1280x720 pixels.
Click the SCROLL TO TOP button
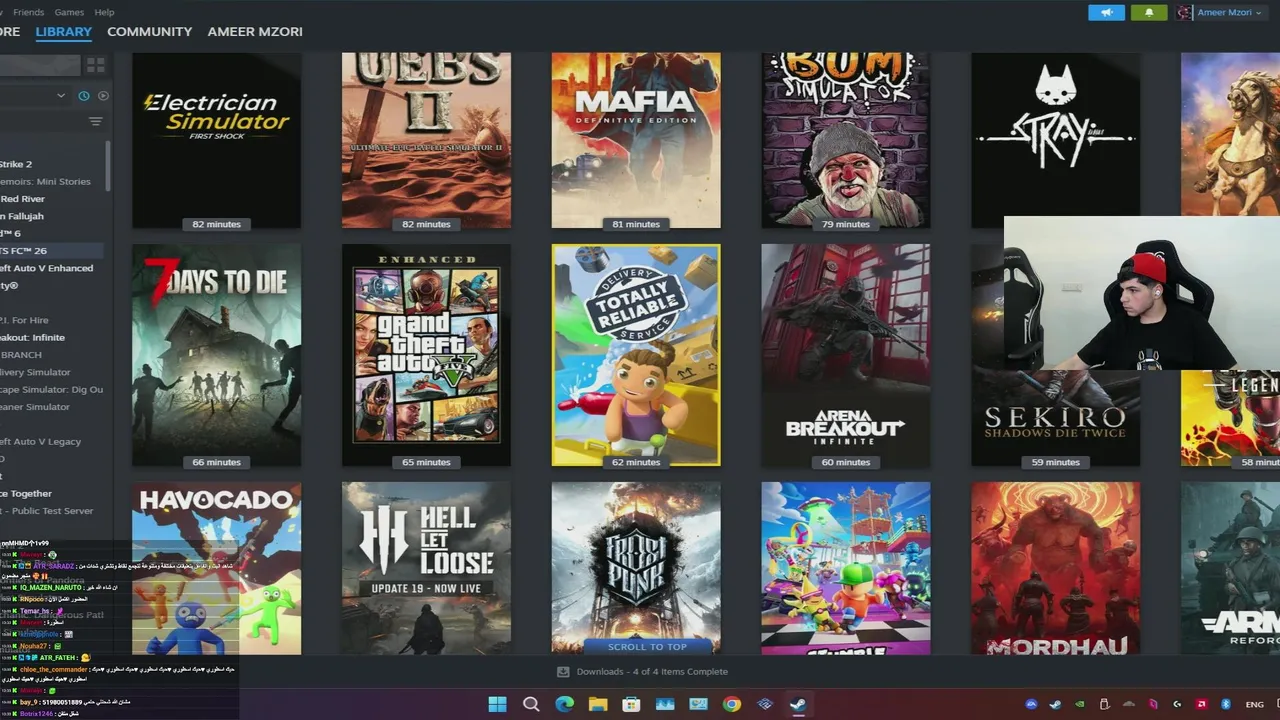[x=647, y=647]
